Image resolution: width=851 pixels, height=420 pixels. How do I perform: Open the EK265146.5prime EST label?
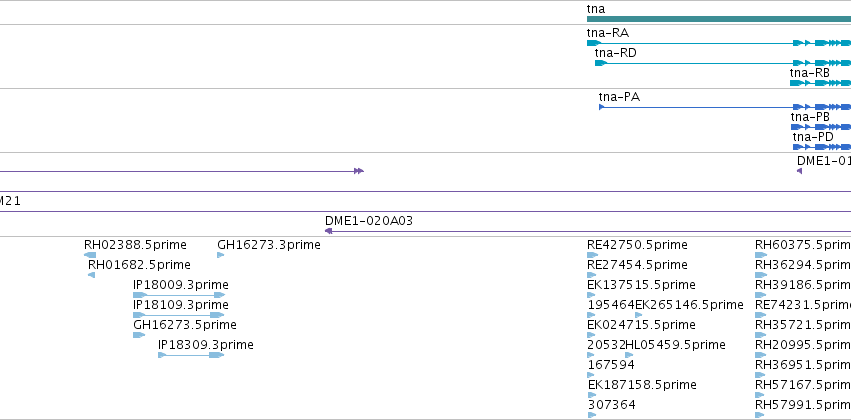tap(689, 305)
